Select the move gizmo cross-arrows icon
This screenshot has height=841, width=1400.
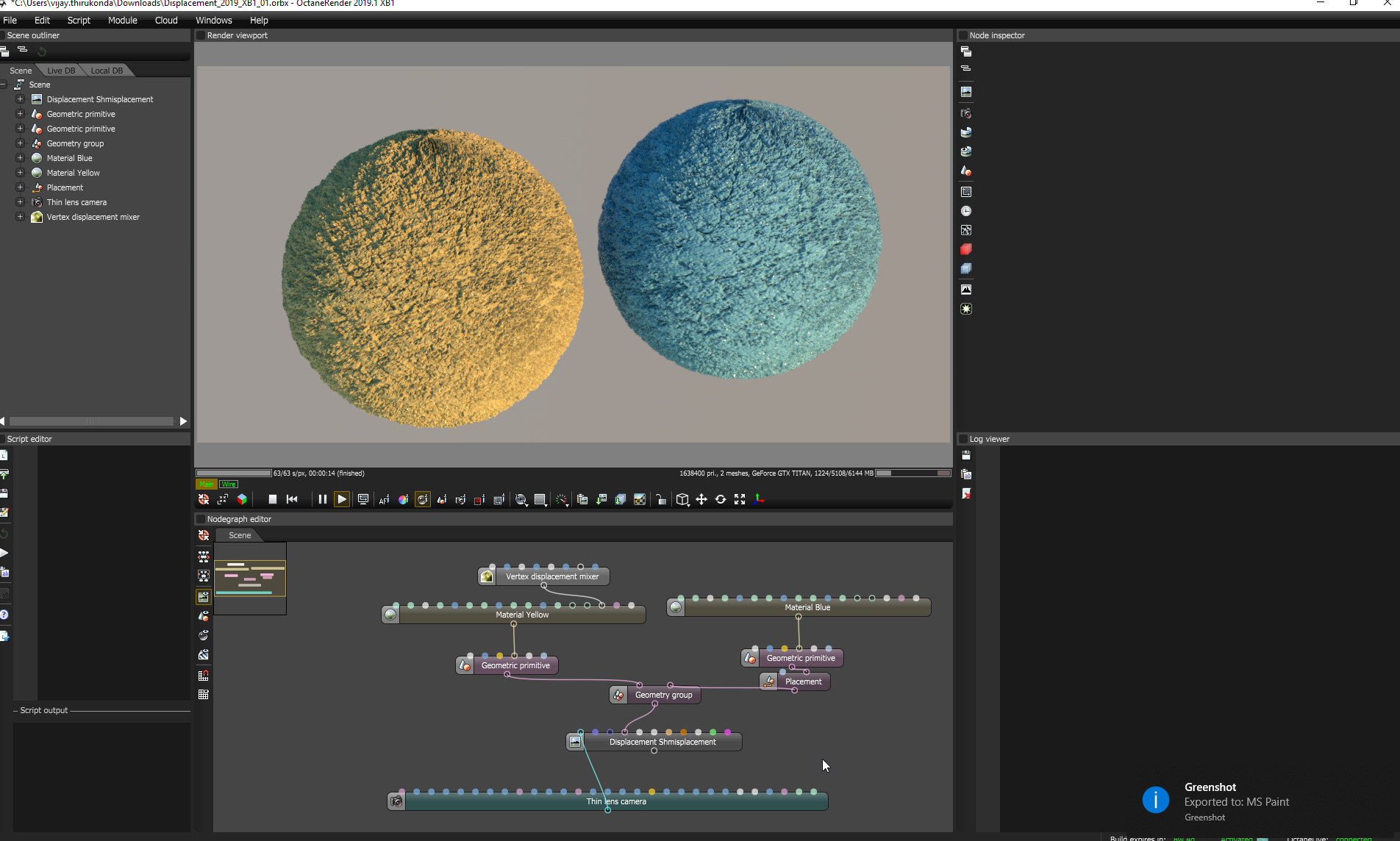point(701,500)
